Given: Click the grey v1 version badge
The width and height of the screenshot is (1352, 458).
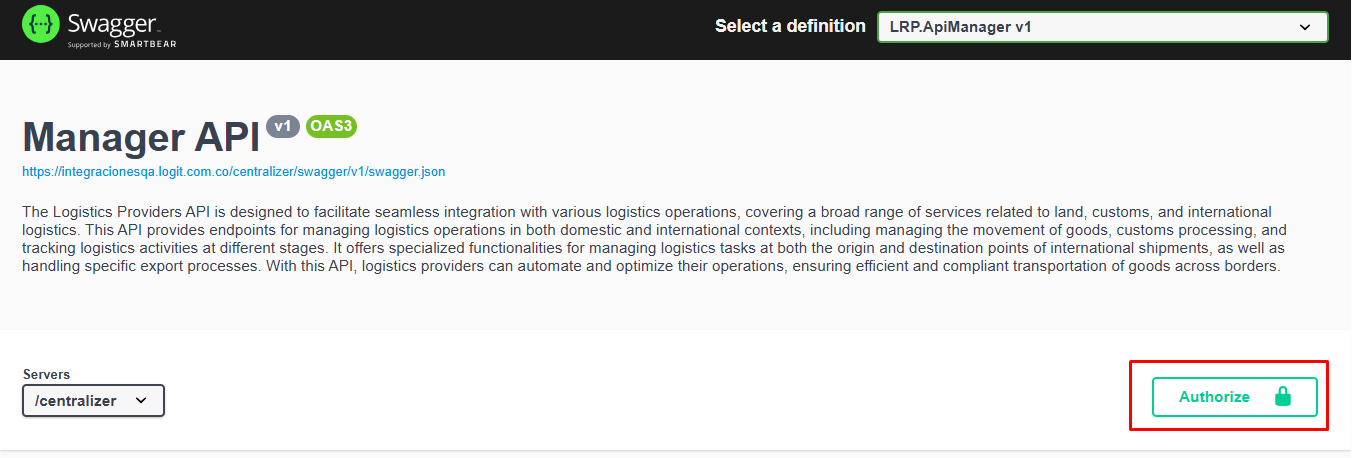Looking at the screenshot, I should [x=283, y=126].
